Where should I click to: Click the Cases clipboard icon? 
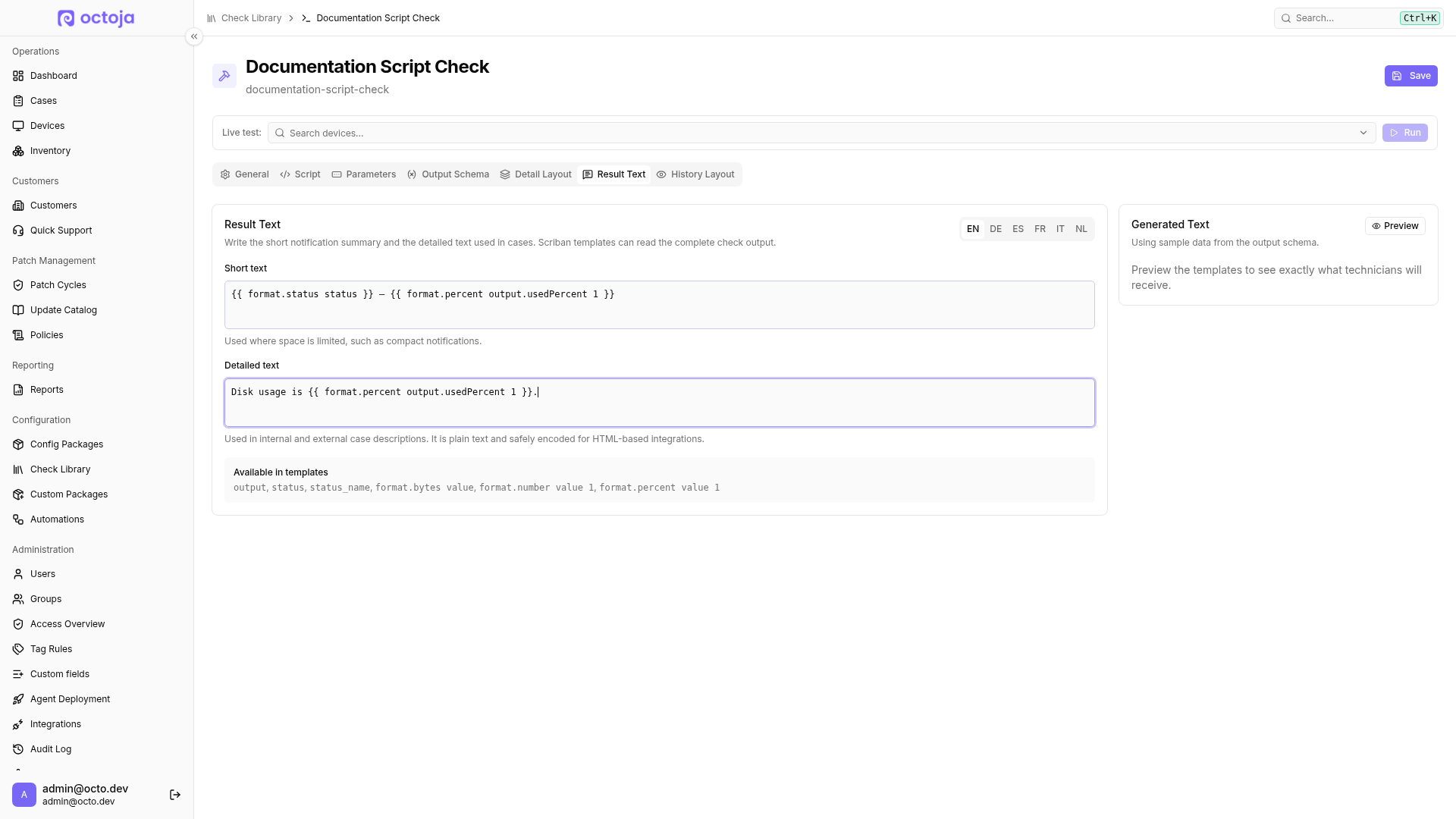[18, 101]
